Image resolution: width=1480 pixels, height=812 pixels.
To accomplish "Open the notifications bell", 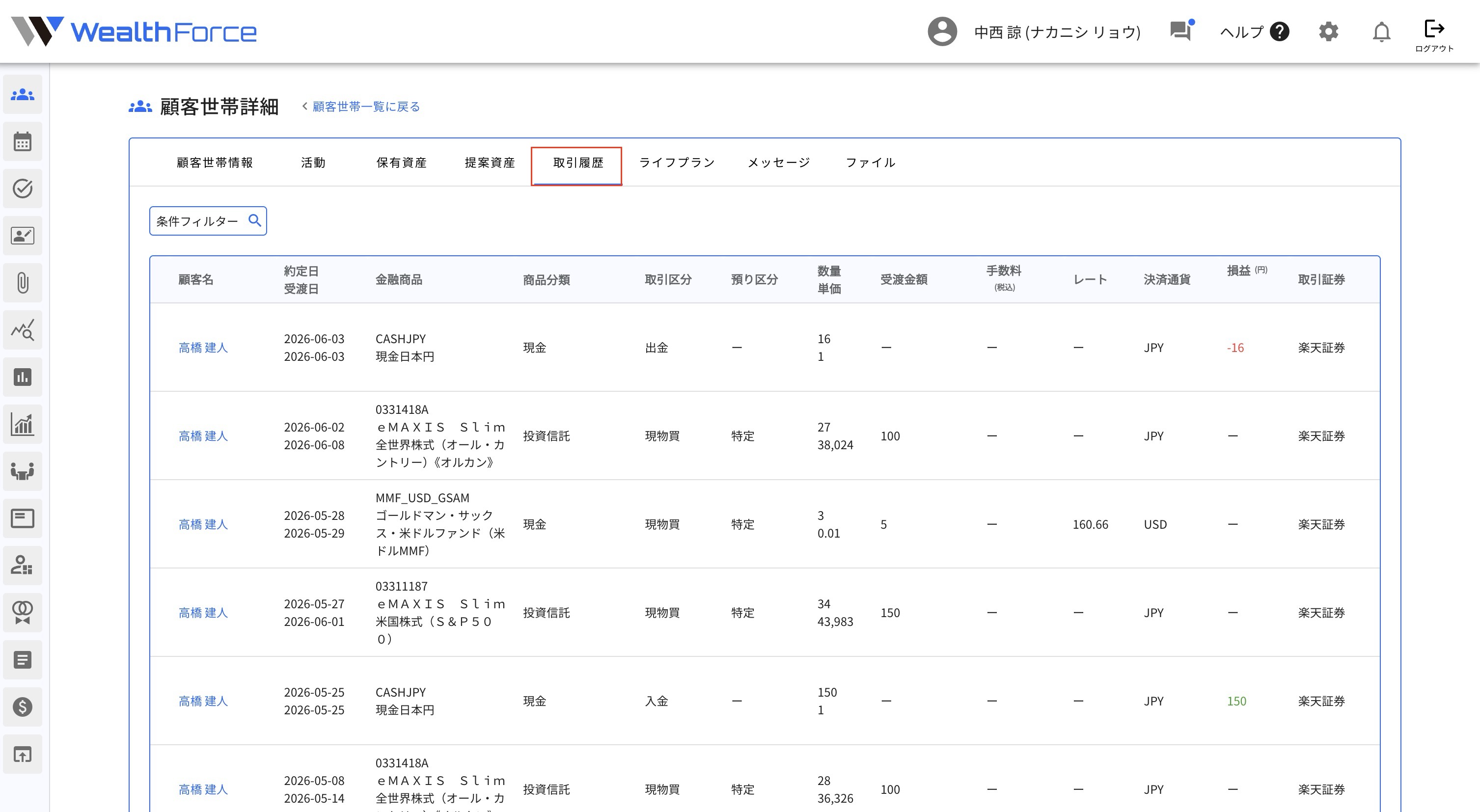I will (x=1382, y=32).
